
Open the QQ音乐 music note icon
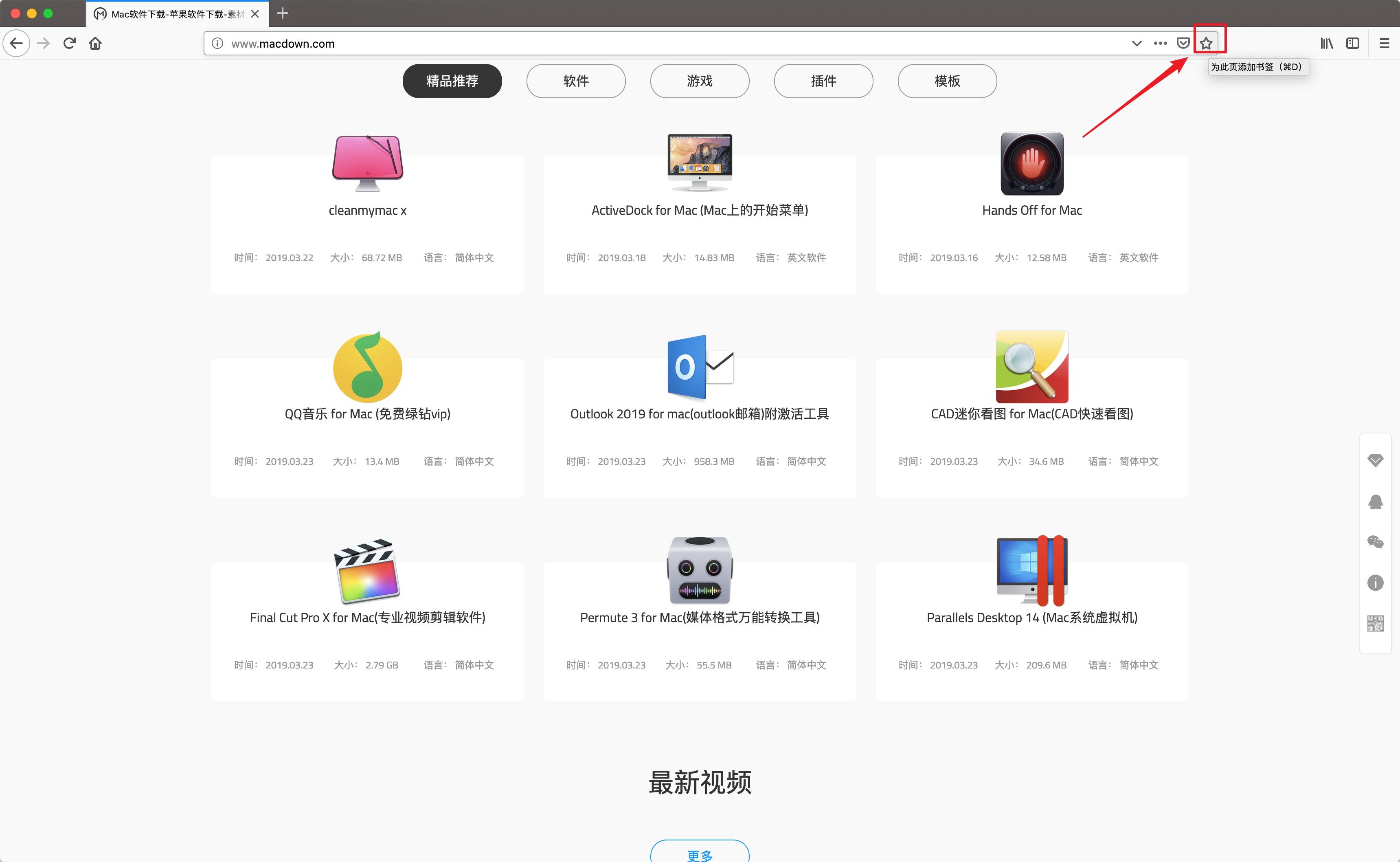coord(368,367)
